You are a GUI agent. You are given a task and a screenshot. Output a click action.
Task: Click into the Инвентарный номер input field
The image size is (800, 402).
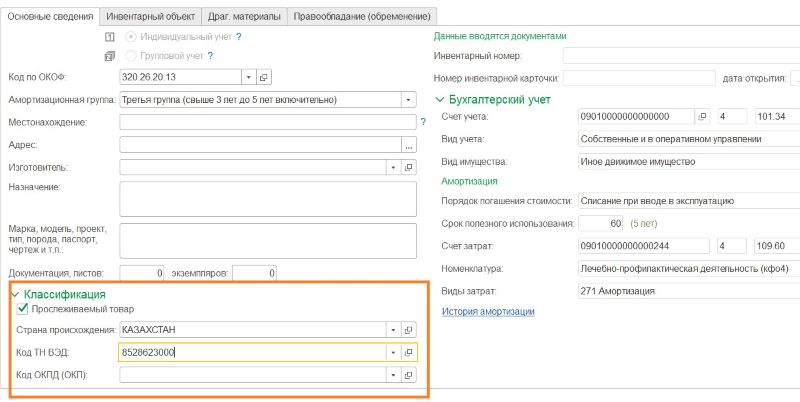click(x=680, y=55)
